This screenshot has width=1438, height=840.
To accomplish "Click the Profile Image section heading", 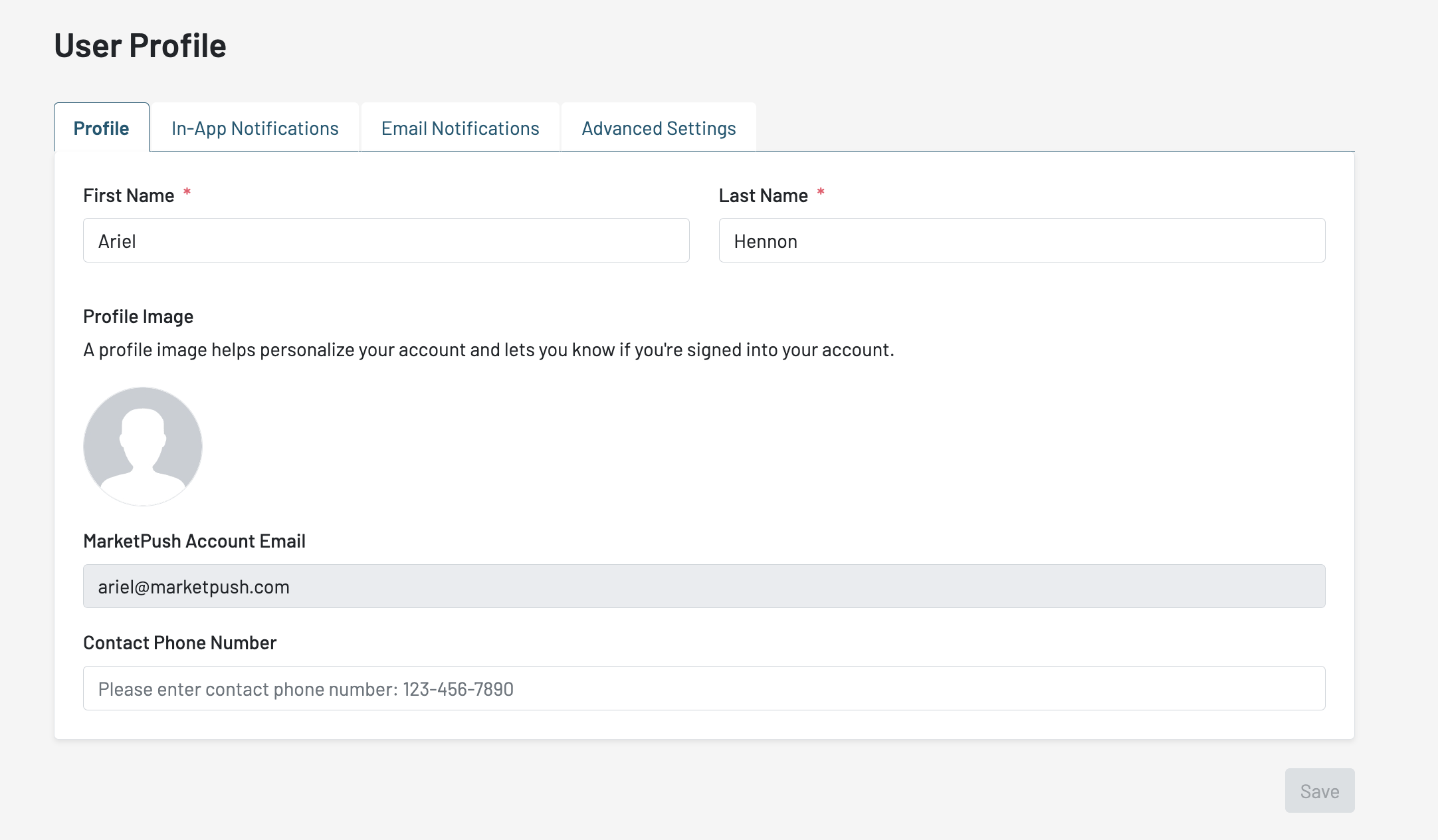I will click(x=138, y=316).
